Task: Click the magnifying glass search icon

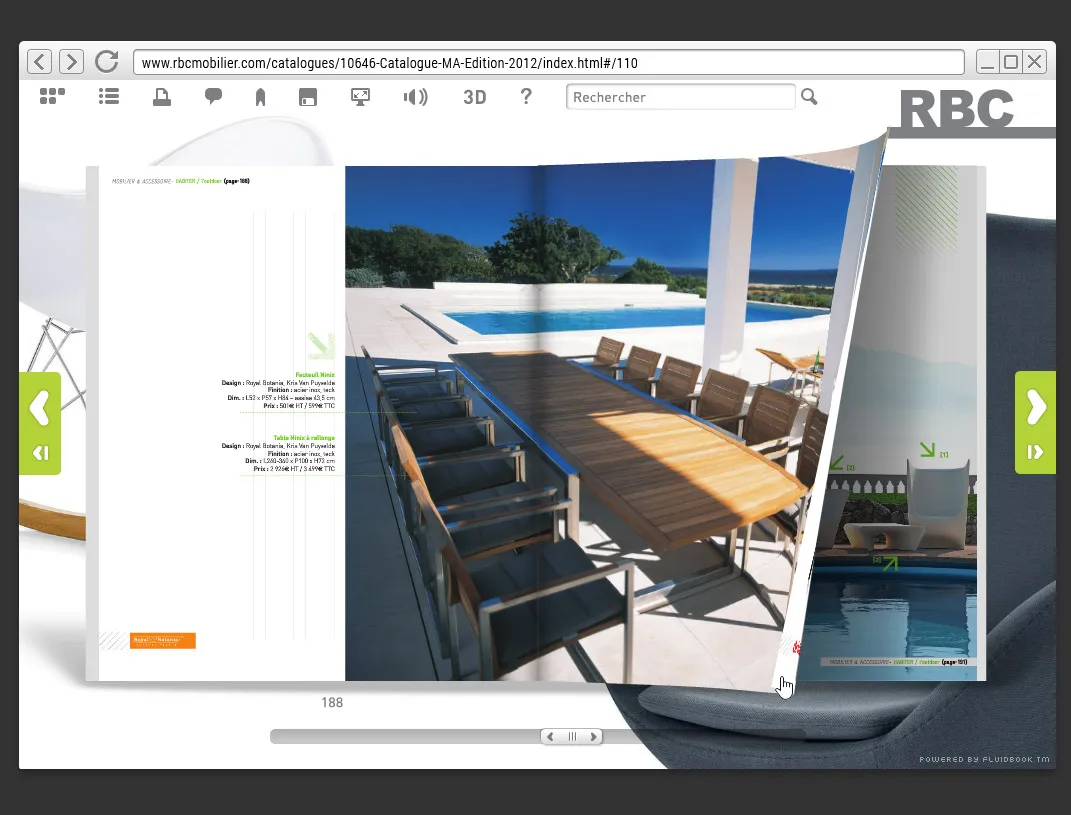Action: [809, 97]
